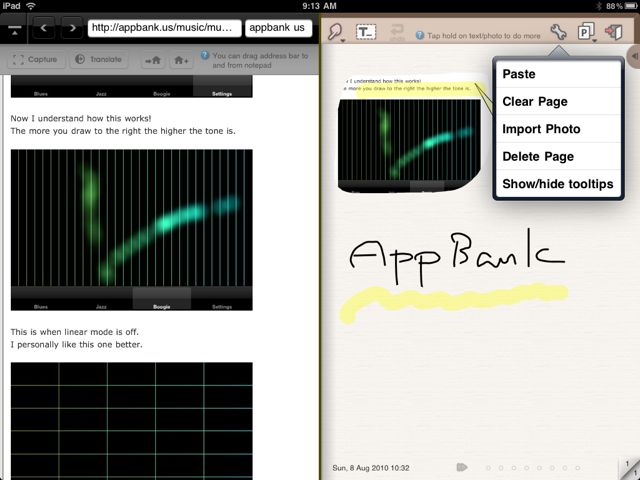Image resolution: width=640 pixels, height=480 pixels.
Task: Tap the 'drag address bar' tooltip text
Action: coord(260,60)
